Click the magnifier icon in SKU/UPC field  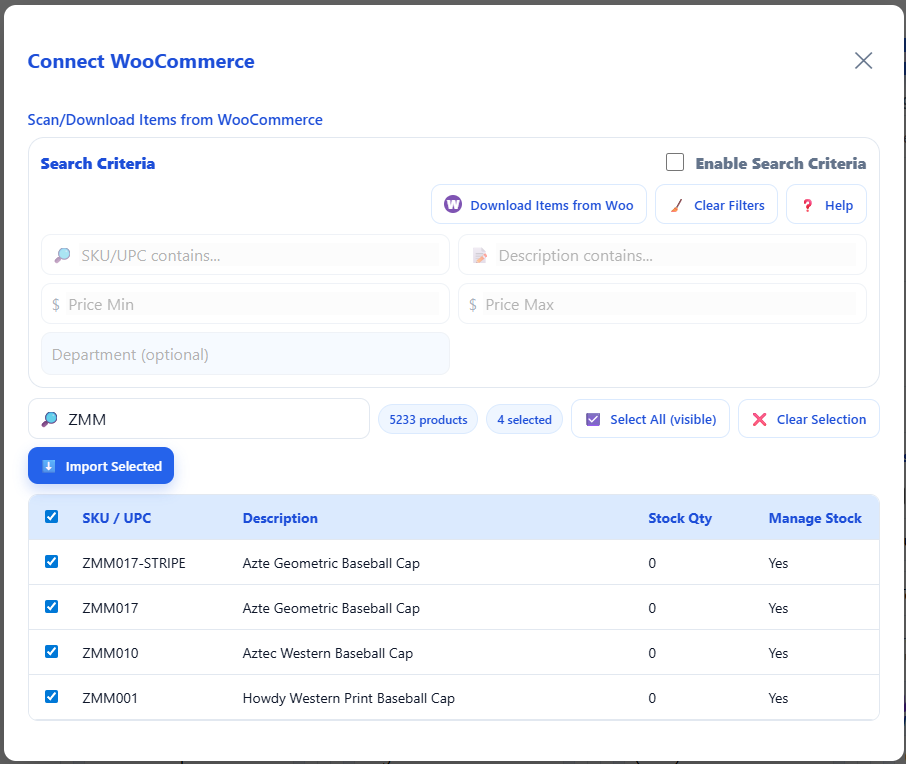pyautogui.click(x=62, y=255)
